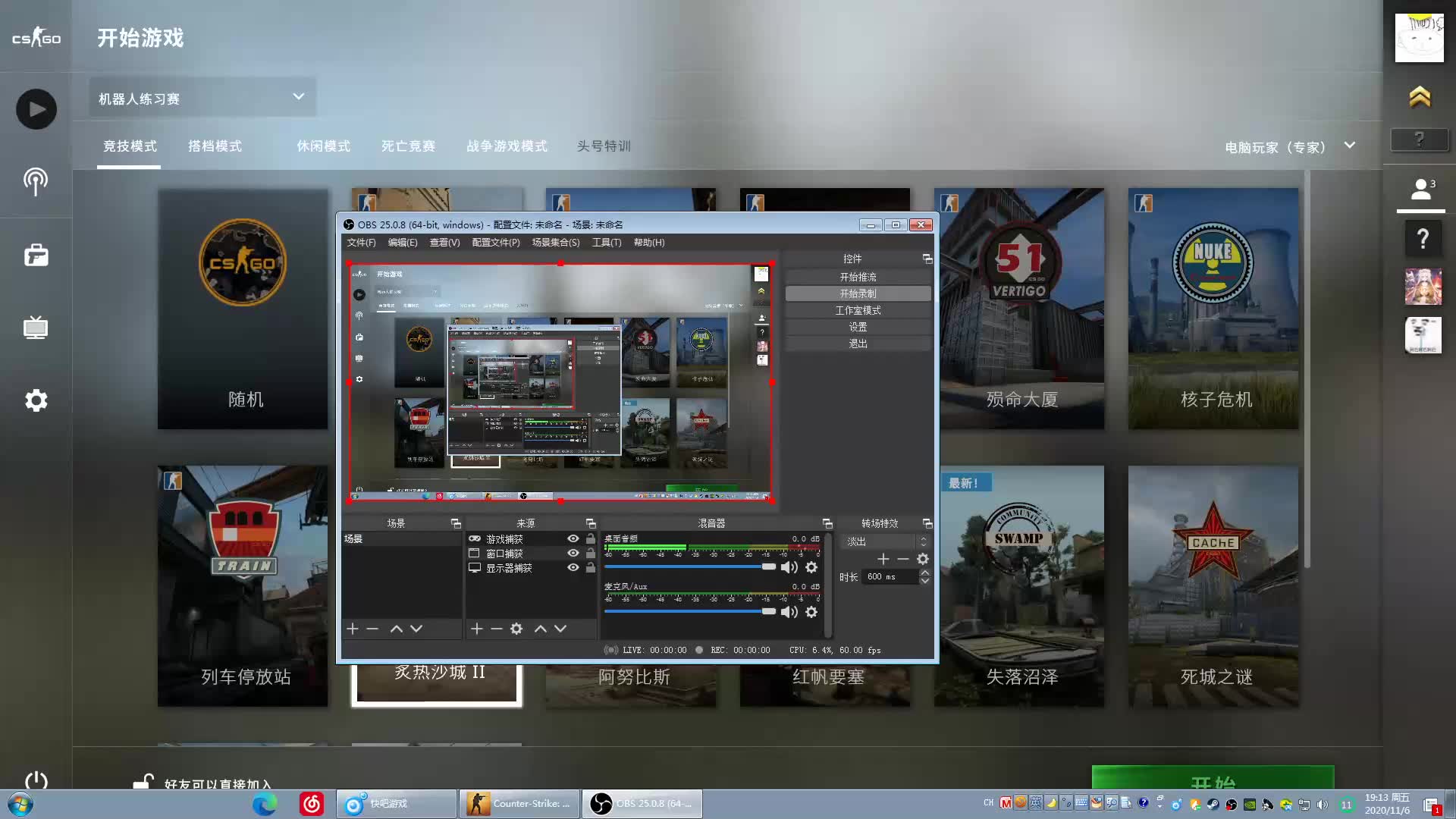Add a new source with plus icon
1456x819 pixels.
(x=476, y=629)
